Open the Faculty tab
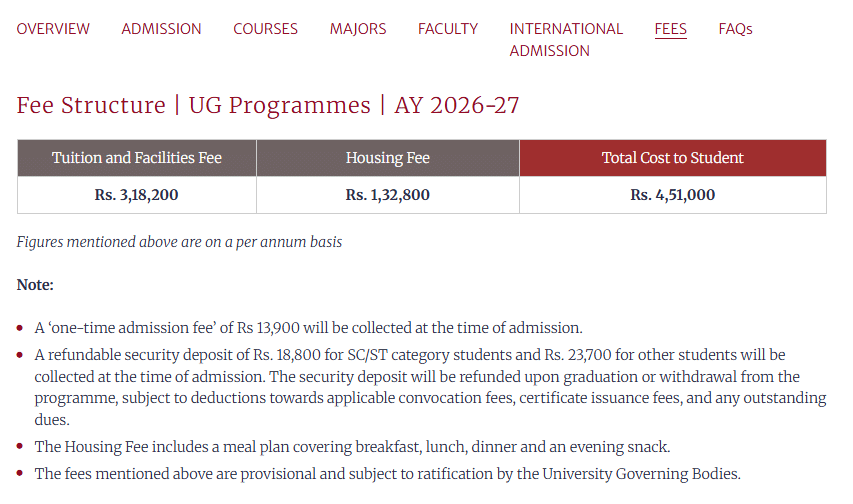Image resolution: width=853 pixels, height=504 pixels. coord(448,29)
